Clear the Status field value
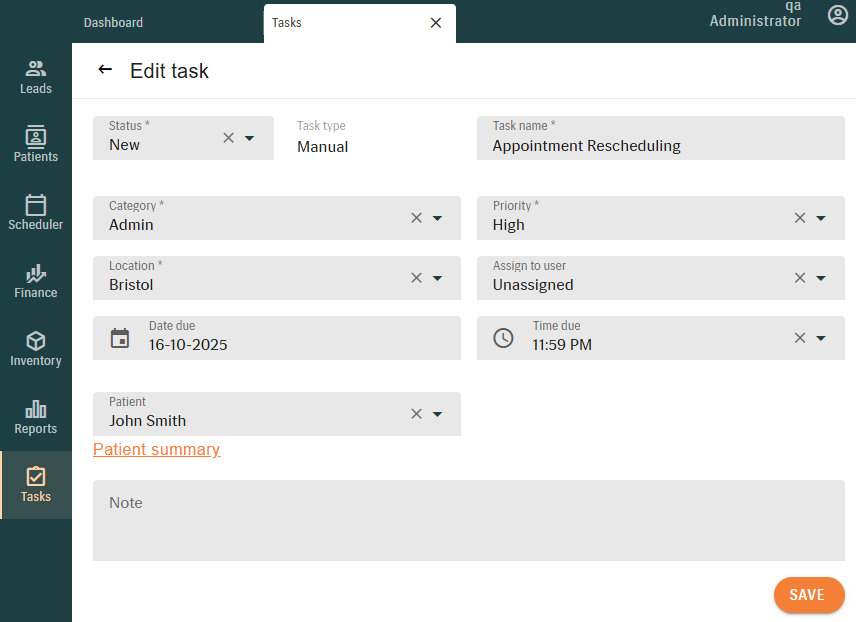856x622 pixels. 228,138
